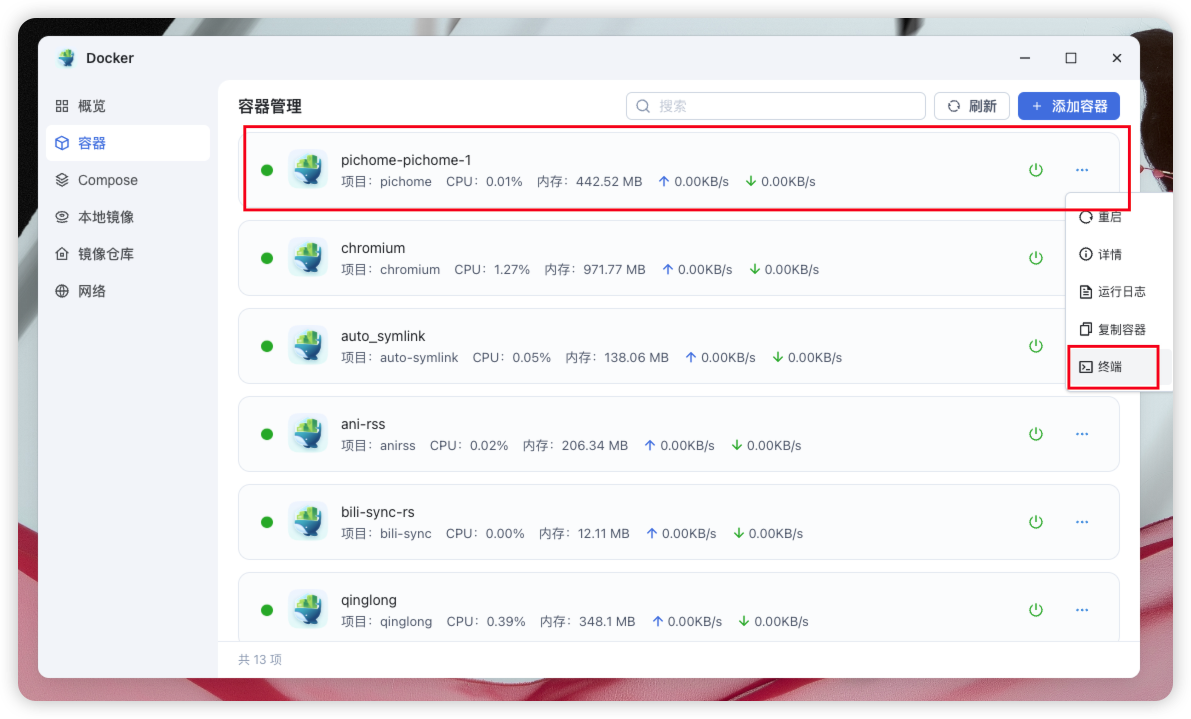Click CPU value 0.39% for qinglong
The height and width of the screenshot is (719, 1191).
coord(506,623)
